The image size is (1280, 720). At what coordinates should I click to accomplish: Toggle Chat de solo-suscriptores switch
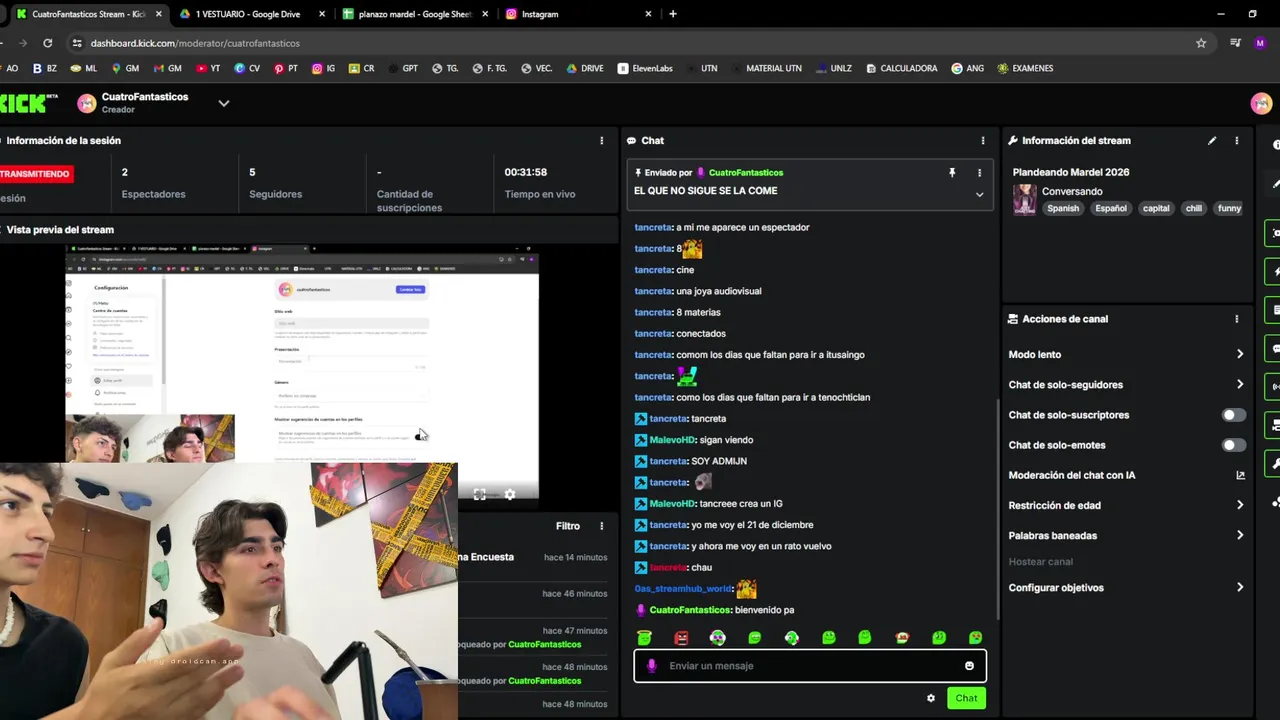1234,415
